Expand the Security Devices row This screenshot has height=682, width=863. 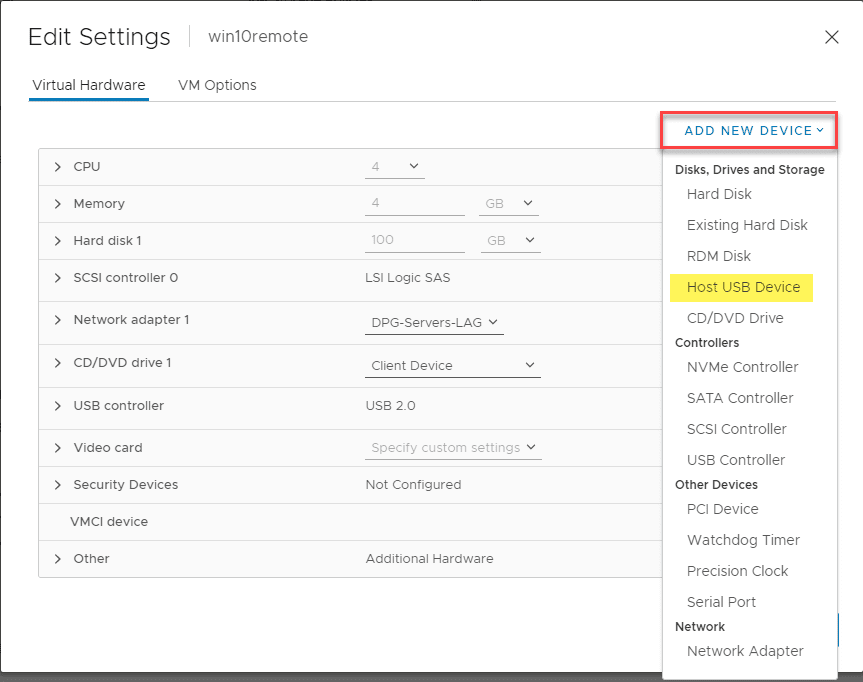[58, 485]
